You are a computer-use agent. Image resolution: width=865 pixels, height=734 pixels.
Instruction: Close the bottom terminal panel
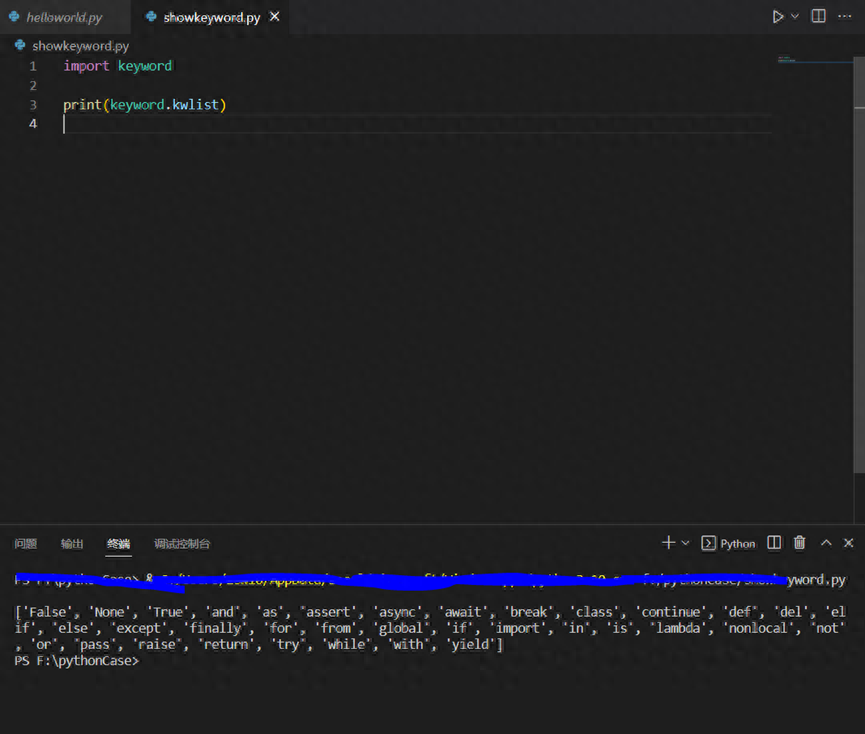click(849, 543)
